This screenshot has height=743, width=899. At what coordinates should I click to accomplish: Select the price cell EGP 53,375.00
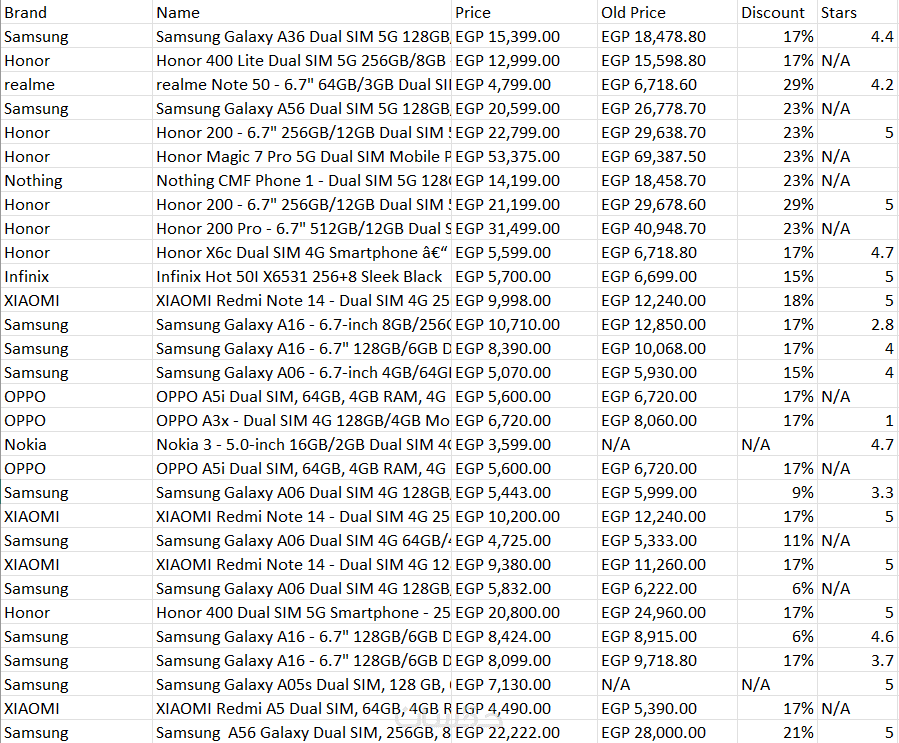coord(507,157)
